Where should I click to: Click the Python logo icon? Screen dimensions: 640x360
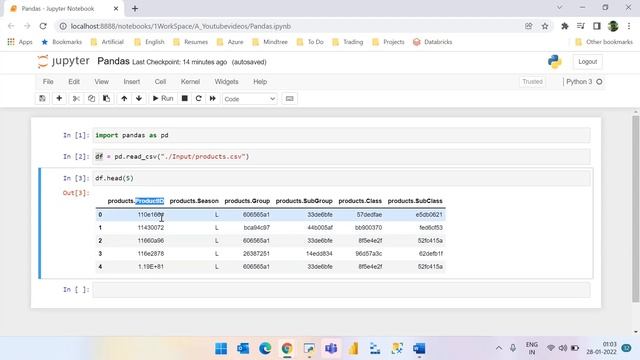coord(554,62)
